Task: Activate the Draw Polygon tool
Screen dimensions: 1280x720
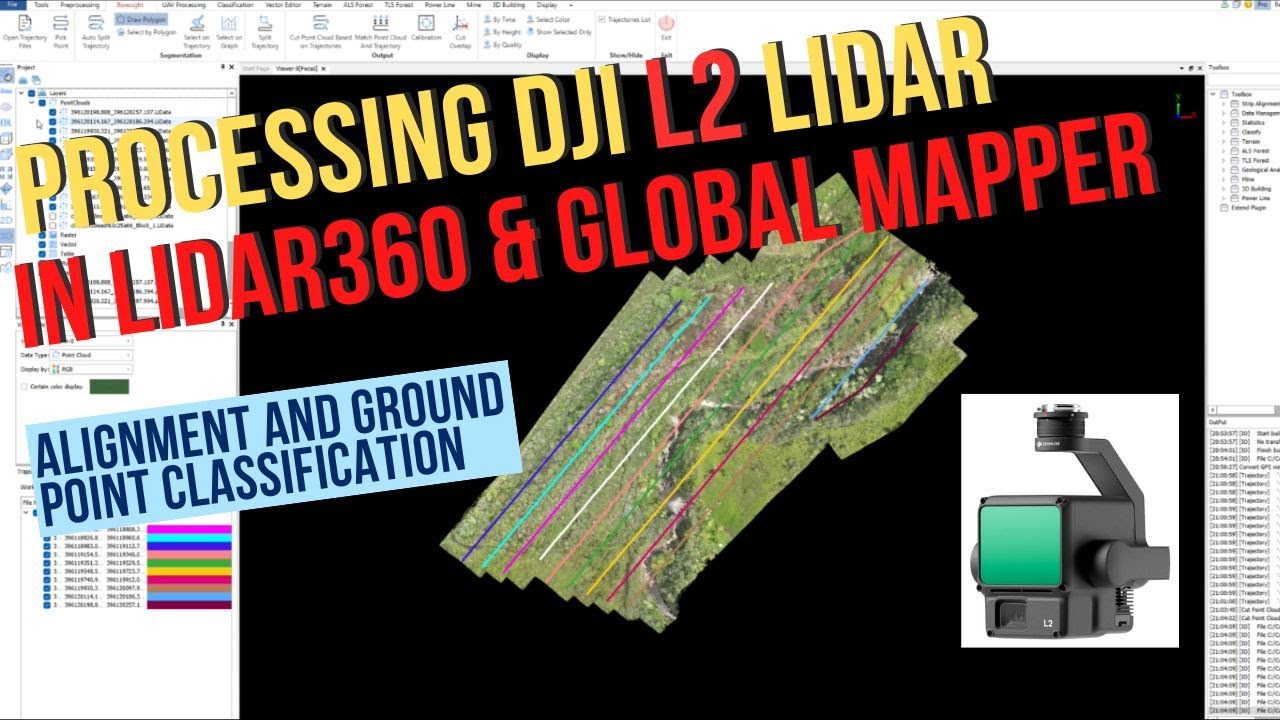Action: [141, 19]
